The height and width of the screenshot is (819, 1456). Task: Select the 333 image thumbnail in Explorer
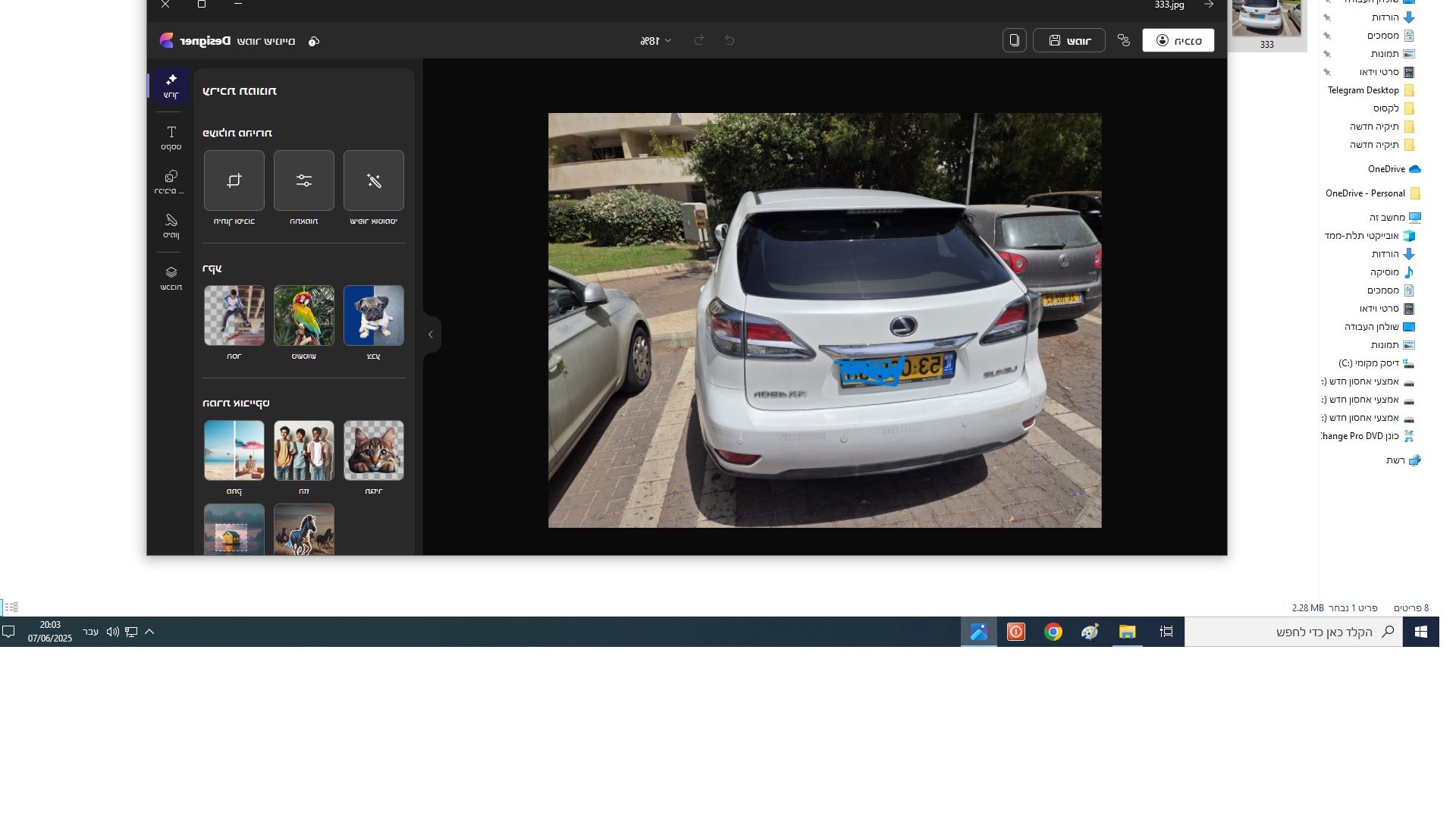1266,18
